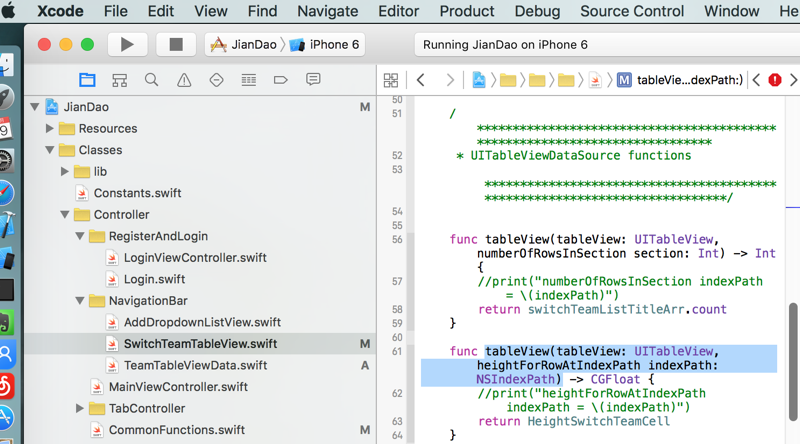Open the Test navigator
Screen dimensions: 800x444
216,80
